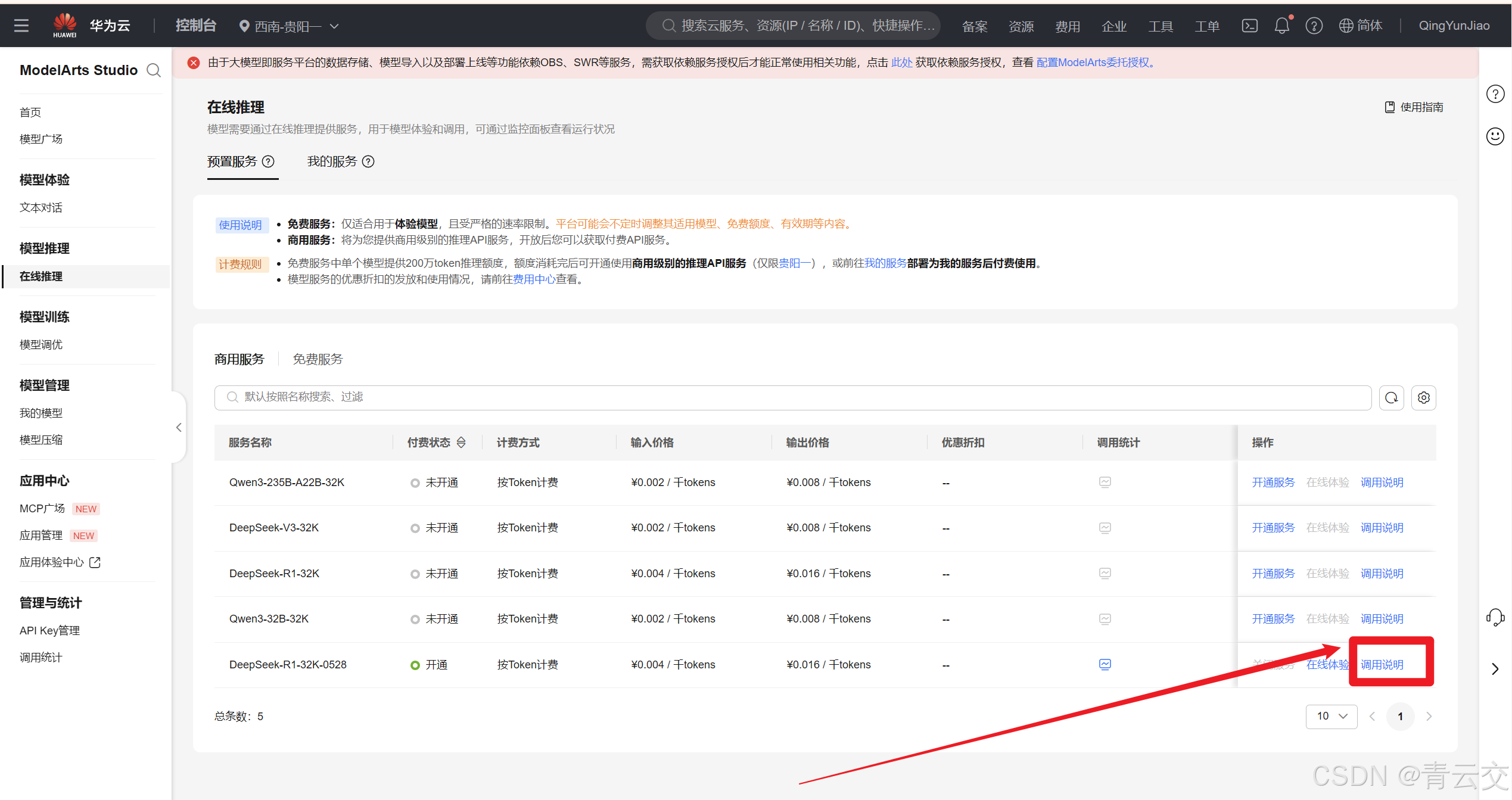
Task: Open MCP广场 in sidebar
Action: 42,509
